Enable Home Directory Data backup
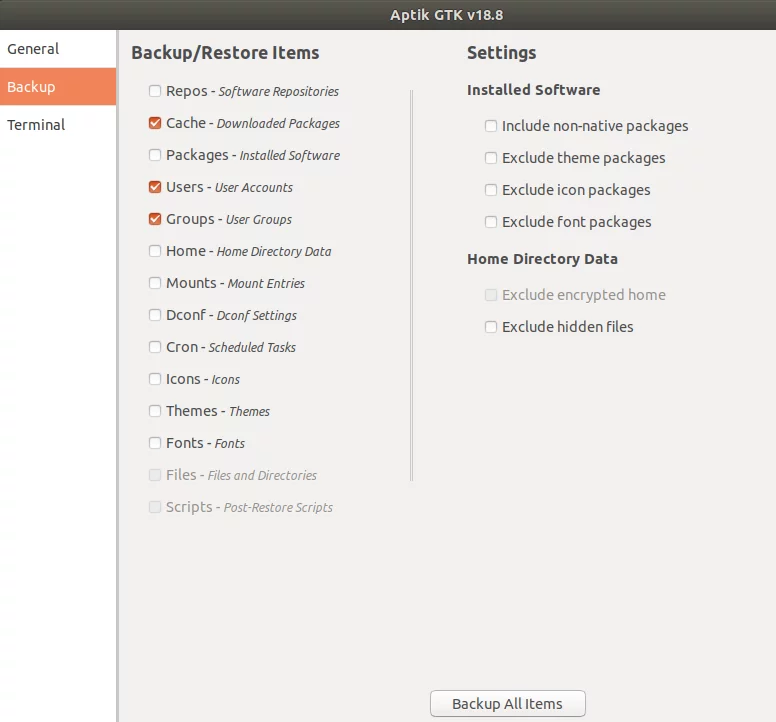The height and width of the screenshot is (722, 776). click(155, 251)
